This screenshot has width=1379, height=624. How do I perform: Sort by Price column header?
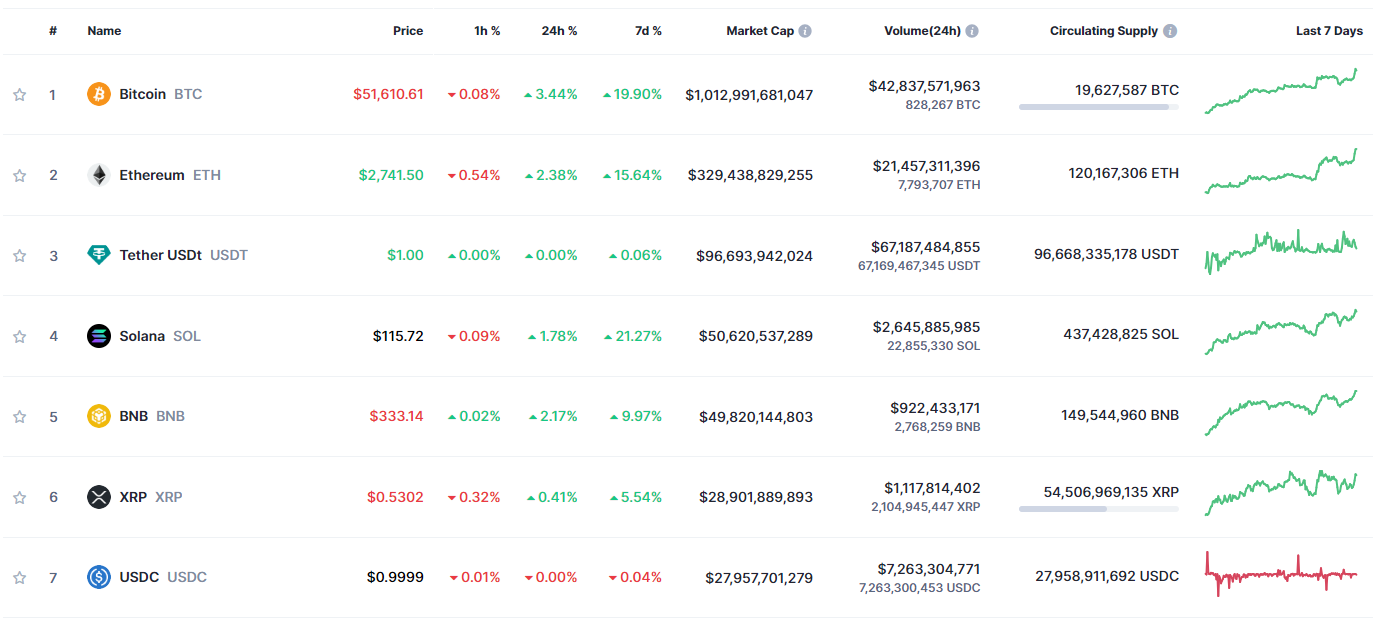click(408, 31)
